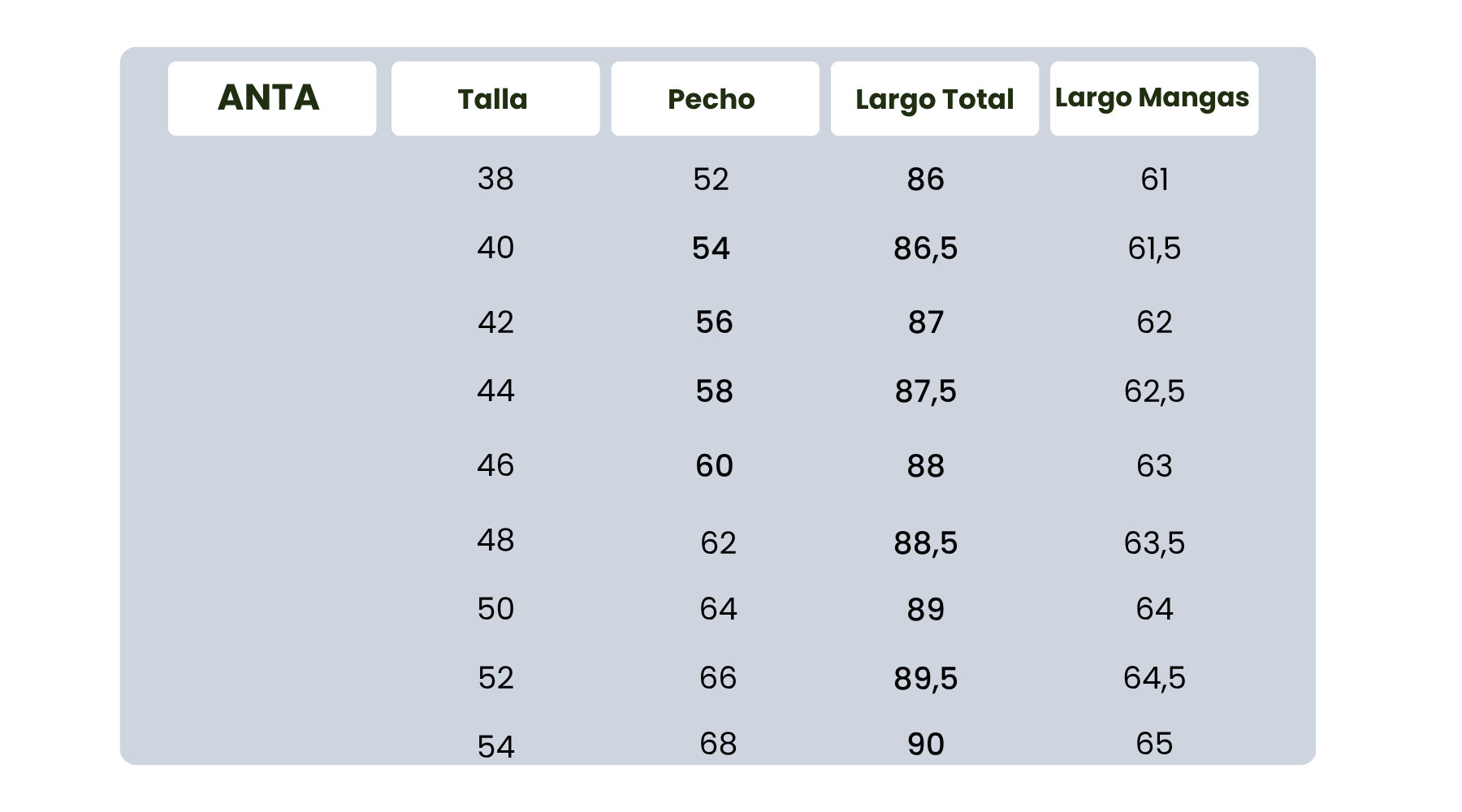This screenshot has height=812, width=1462.
Task: Select Largo Mangas value 63,5
Action: click(1154, 542)
